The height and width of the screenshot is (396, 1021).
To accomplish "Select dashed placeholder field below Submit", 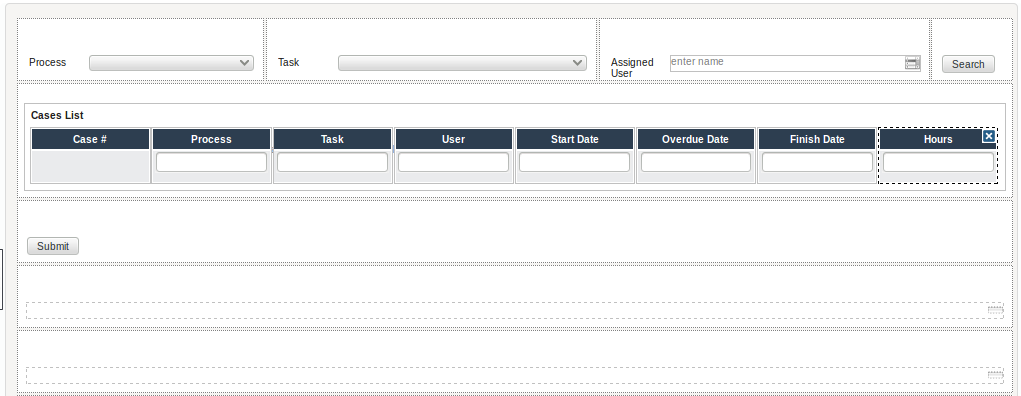I will (x=514, y=310).
